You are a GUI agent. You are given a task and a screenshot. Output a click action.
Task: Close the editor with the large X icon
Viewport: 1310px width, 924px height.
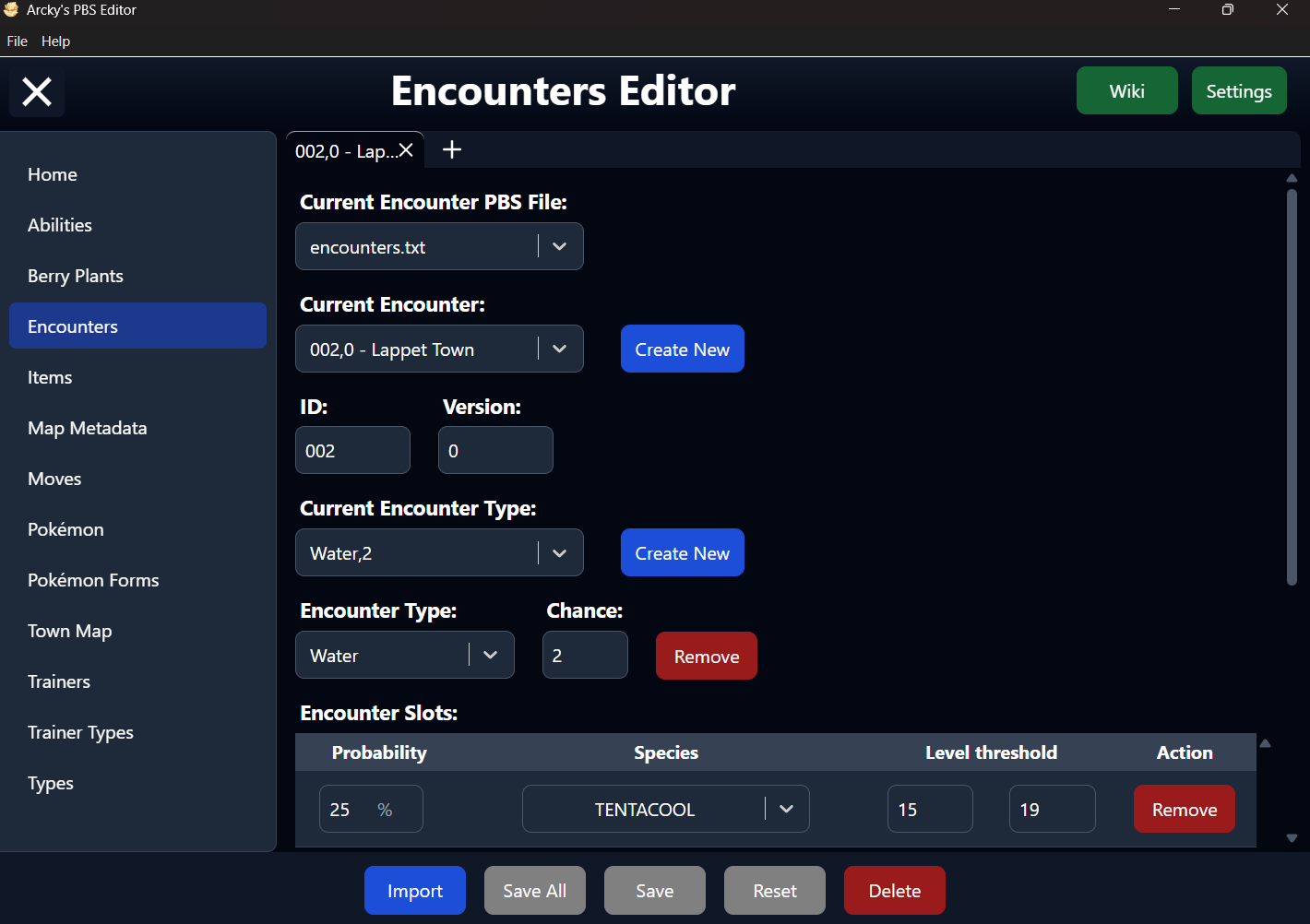[x=37, y=91]
